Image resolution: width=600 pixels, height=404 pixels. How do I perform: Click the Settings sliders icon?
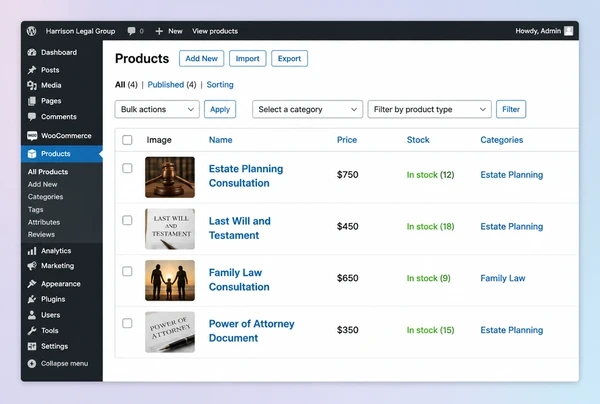point(32,346)
